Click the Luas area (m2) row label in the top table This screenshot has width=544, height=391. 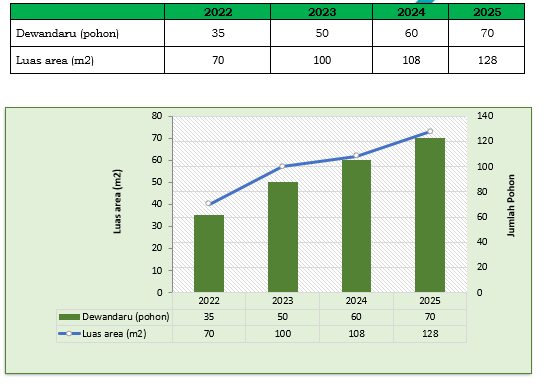point(55,60)
